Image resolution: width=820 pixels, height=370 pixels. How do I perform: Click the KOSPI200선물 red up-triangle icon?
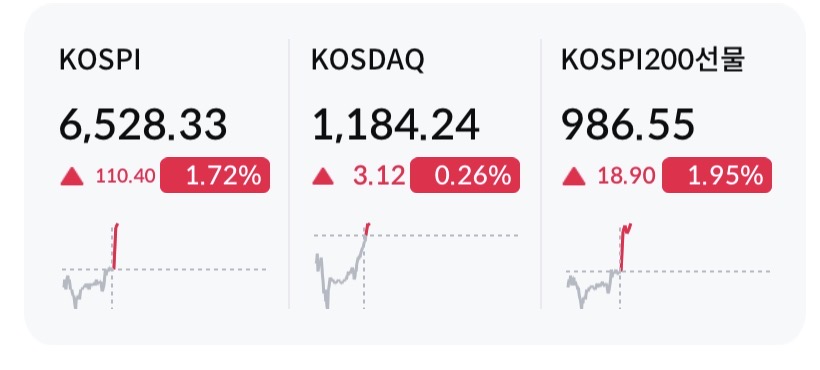tap(574, 177)
